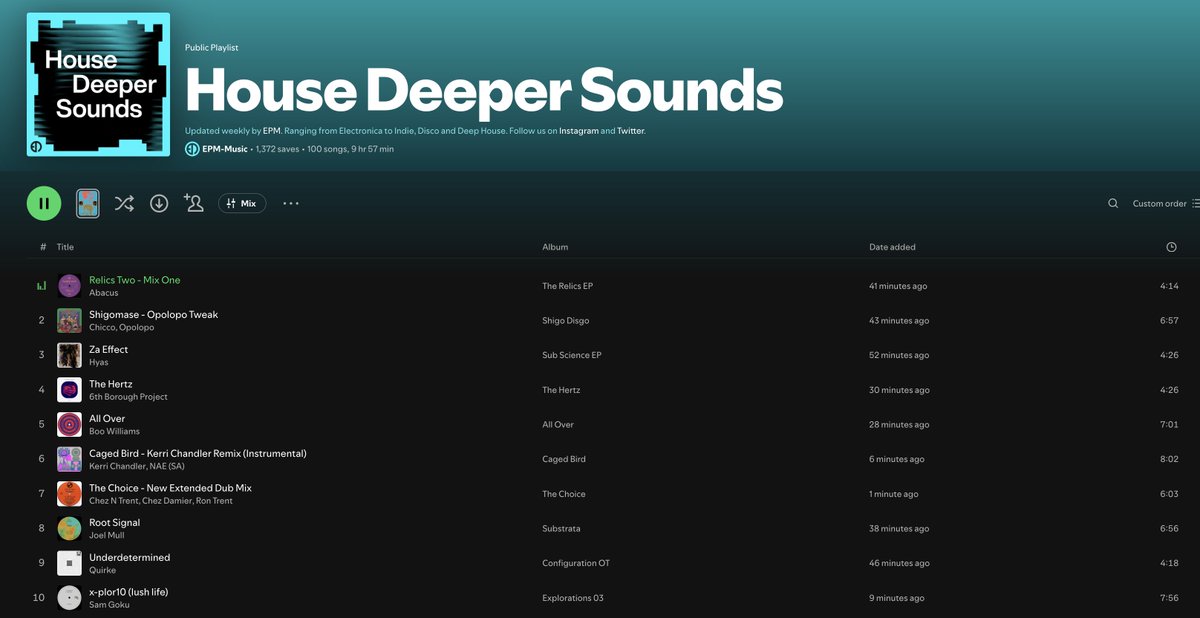Open The Relics EP album
The width and height of the screenshot is (1200, 618).
(567, 286)
